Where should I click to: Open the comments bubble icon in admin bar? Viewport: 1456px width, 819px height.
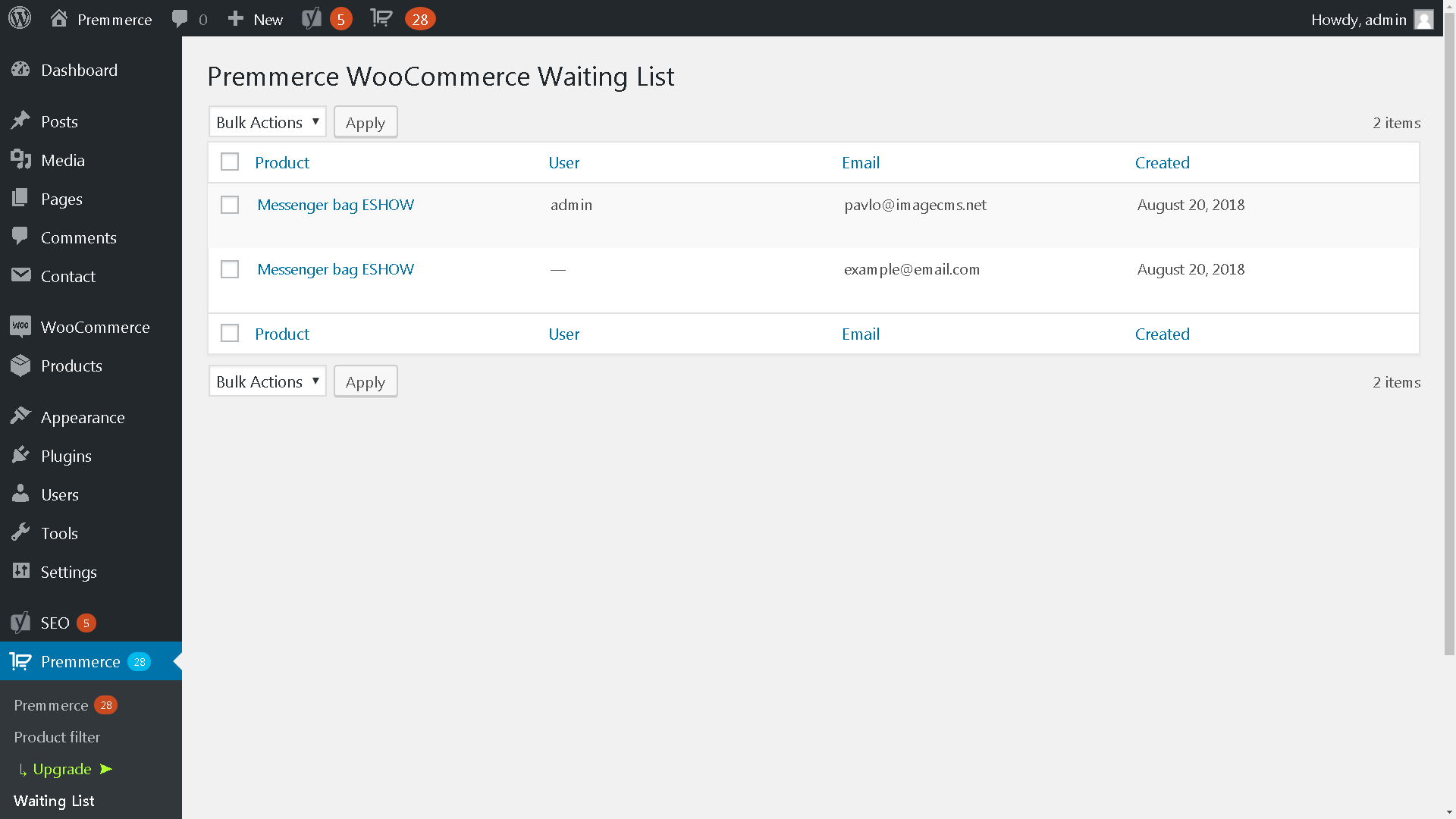pyautogui.click(x=180, y=19)
